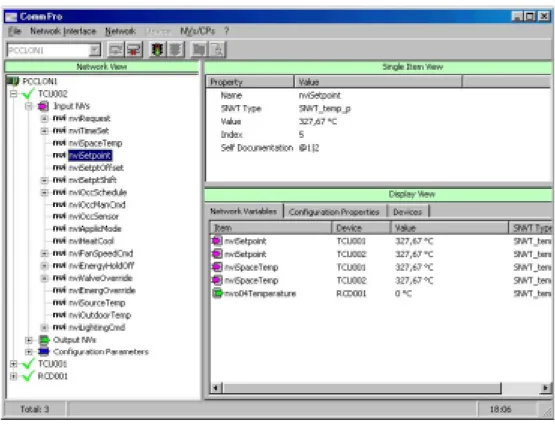
Task: Open the ? help menu
Action: [227, 31]
